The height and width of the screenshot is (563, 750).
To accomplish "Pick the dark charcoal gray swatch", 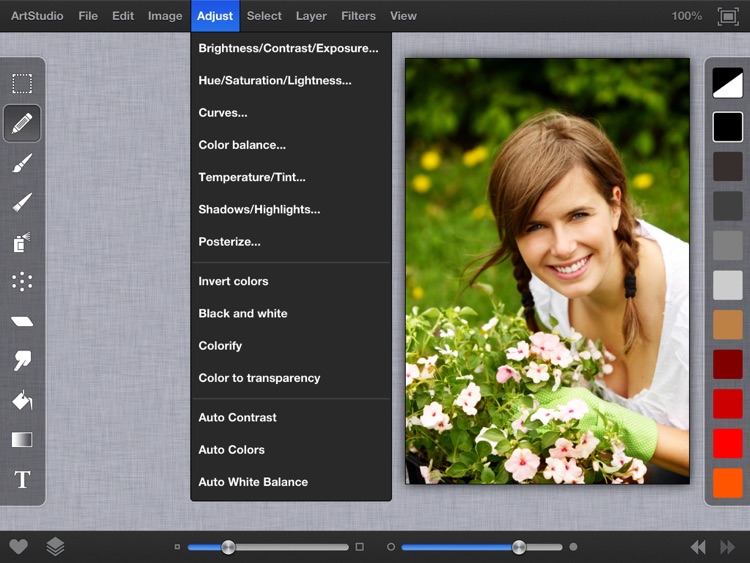I will click(x=728, y=206).
